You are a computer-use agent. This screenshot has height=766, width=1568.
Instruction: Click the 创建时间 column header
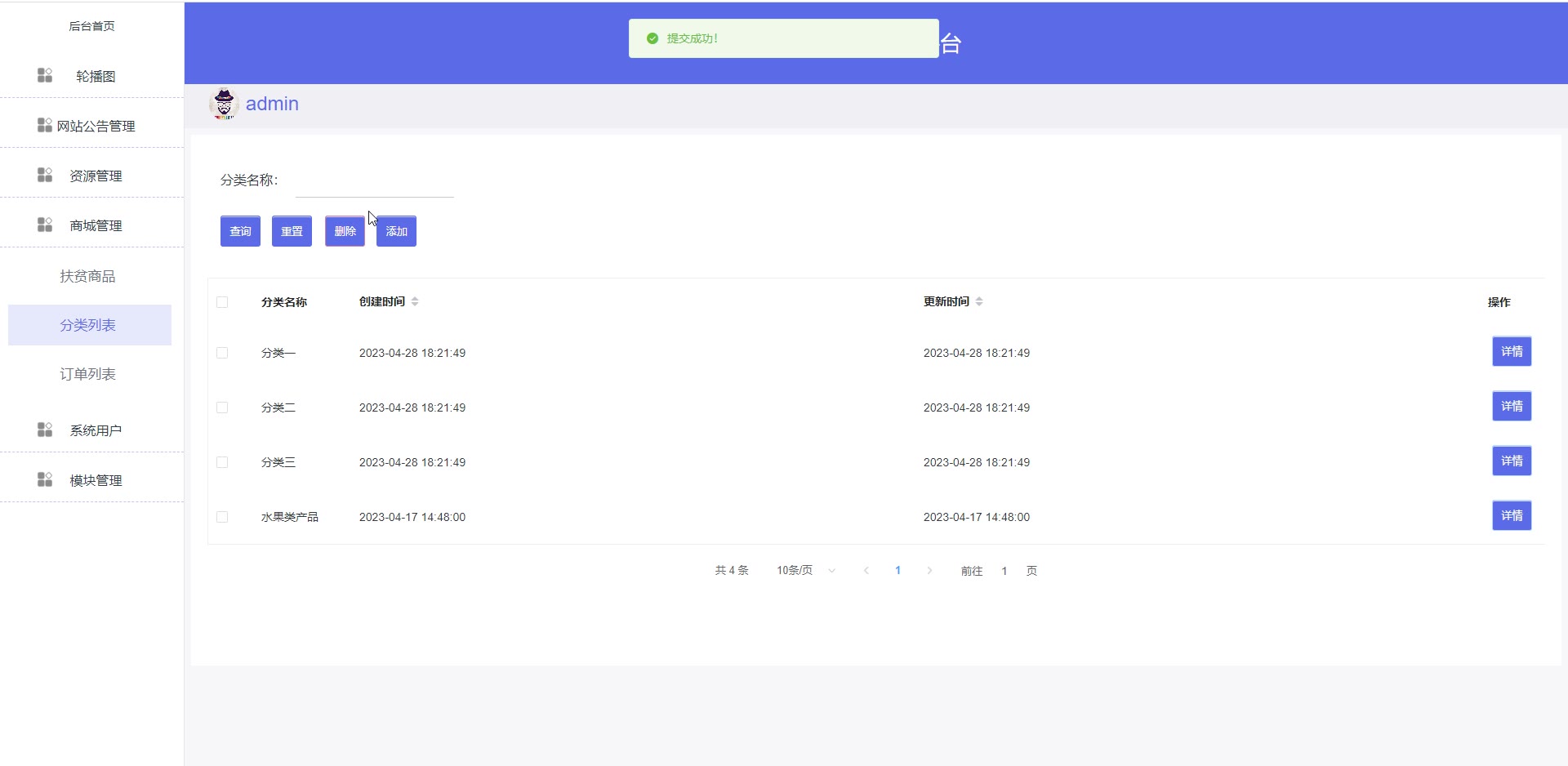click(382, 301)
